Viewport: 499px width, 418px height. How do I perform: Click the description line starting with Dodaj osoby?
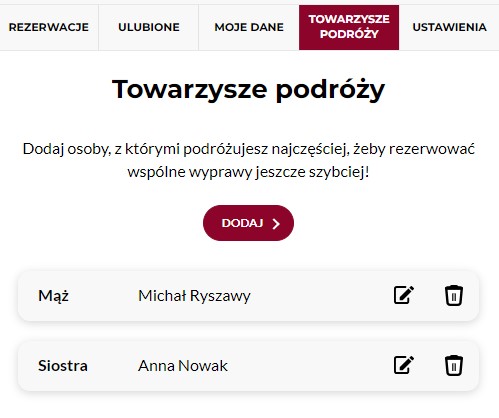coord(248,149)
